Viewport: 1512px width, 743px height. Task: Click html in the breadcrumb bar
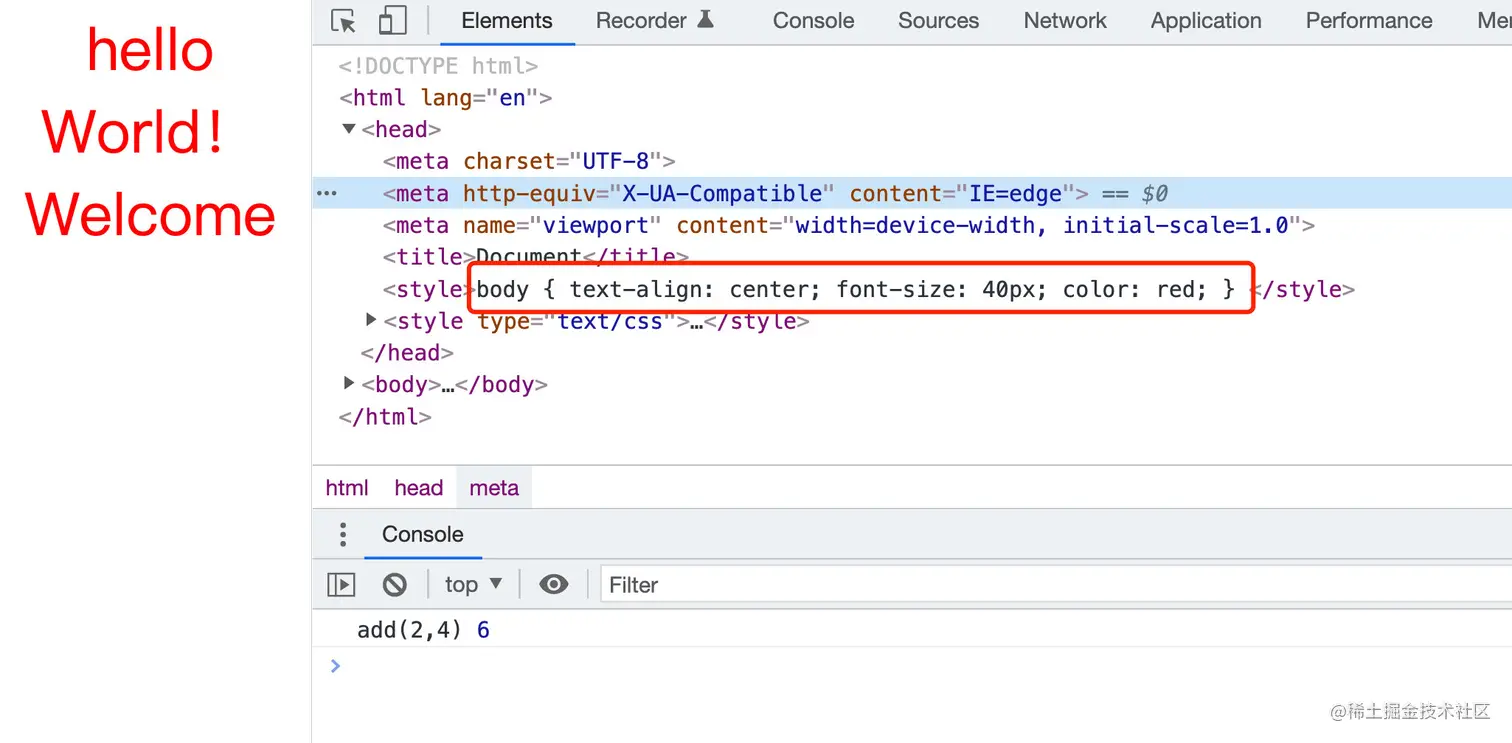tap(347, 488)
